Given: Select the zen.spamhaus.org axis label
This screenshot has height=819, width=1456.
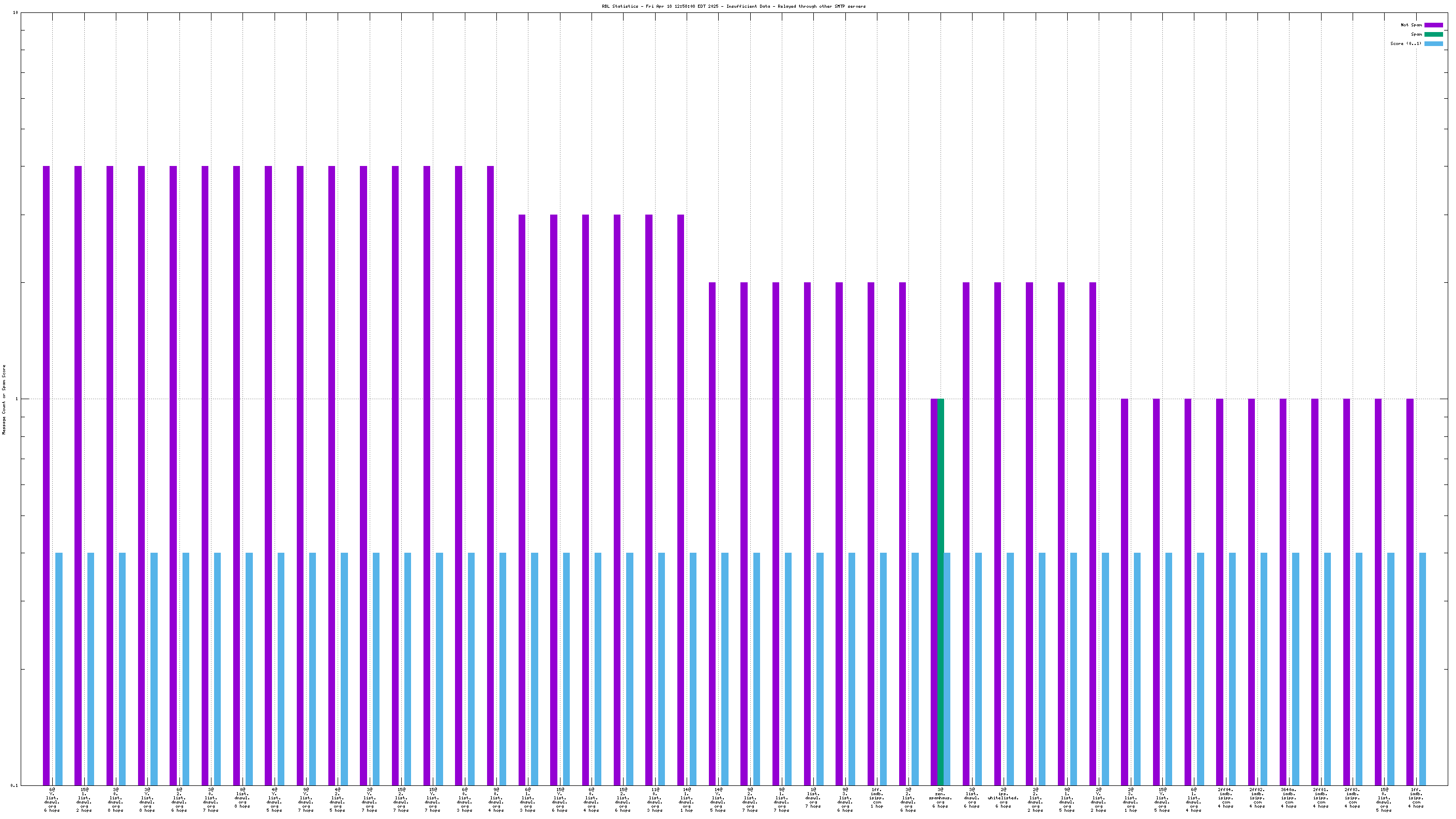Looking at the screenshot, I should [940, 797].
